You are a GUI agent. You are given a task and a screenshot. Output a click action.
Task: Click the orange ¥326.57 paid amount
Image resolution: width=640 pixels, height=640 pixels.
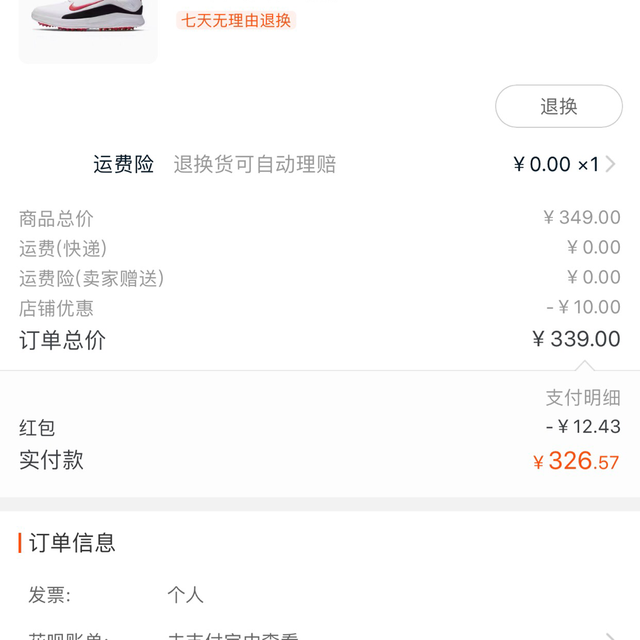(x=576, y=461)
